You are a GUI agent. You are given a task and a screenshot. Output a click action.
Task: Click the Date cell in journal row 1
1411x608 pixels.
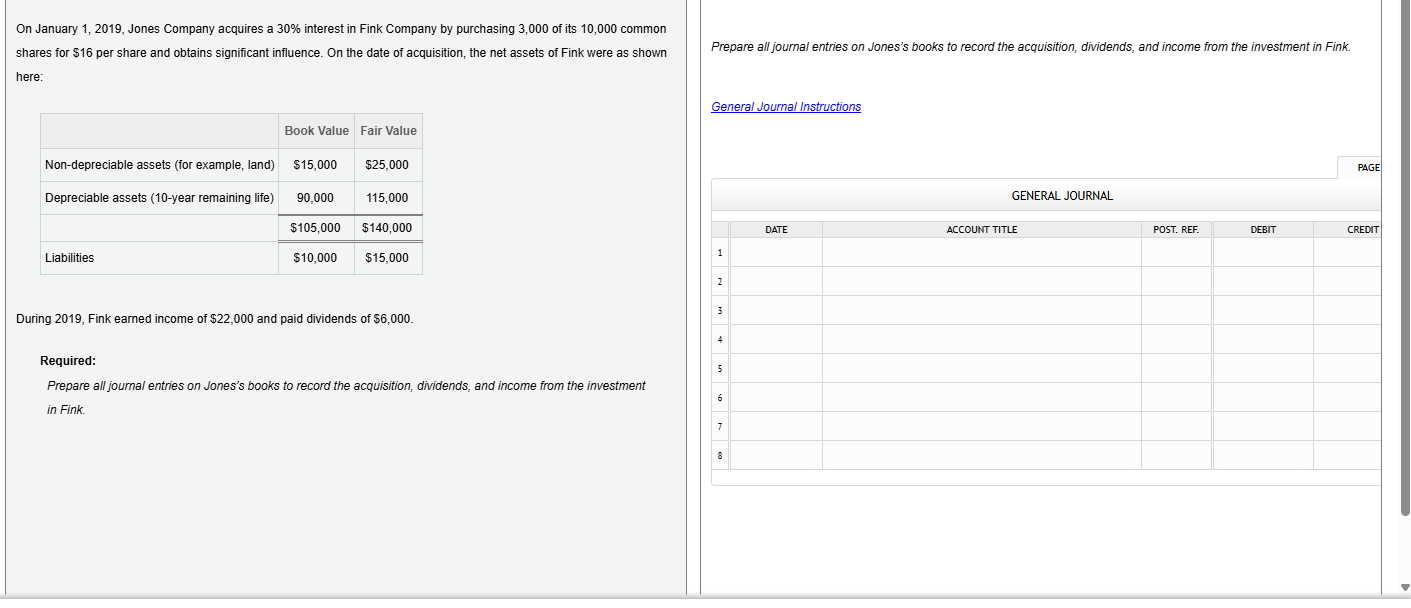point(776,252)
